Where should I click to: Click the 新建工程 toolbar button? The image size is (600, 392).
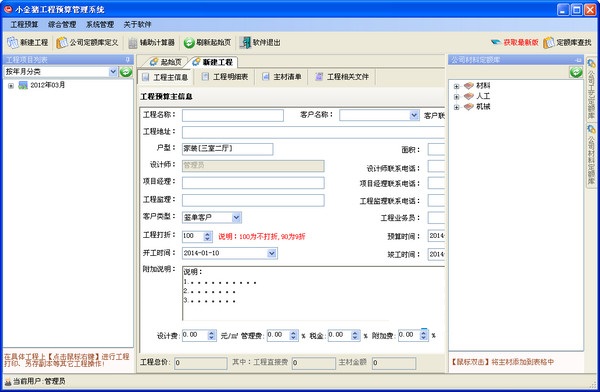click(28, 42)
